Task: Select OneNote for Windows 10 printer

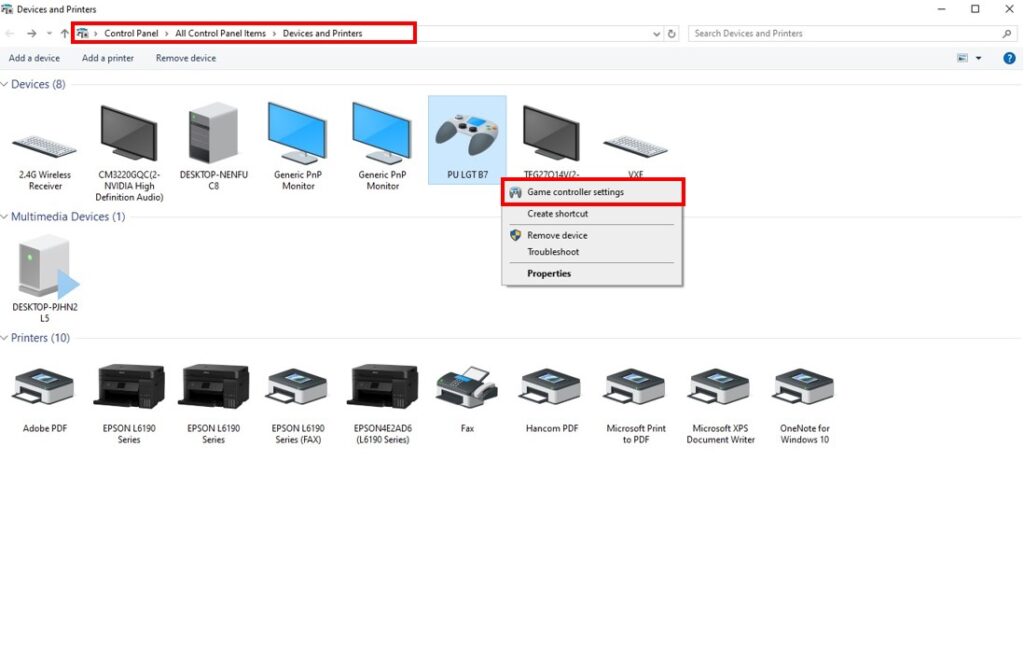Action: click(x=804, y=387)
